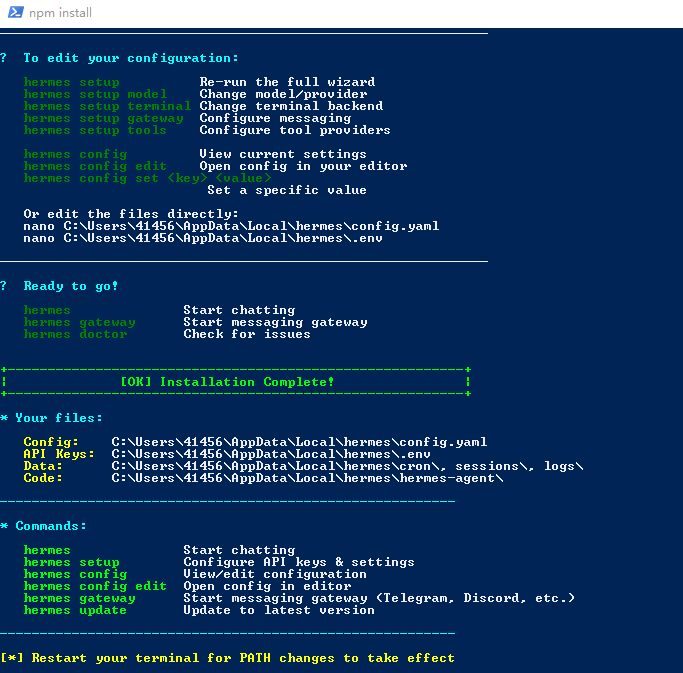
Task: Click the 'hermes setup tools' command text
Action: click(x=95, y=130)
